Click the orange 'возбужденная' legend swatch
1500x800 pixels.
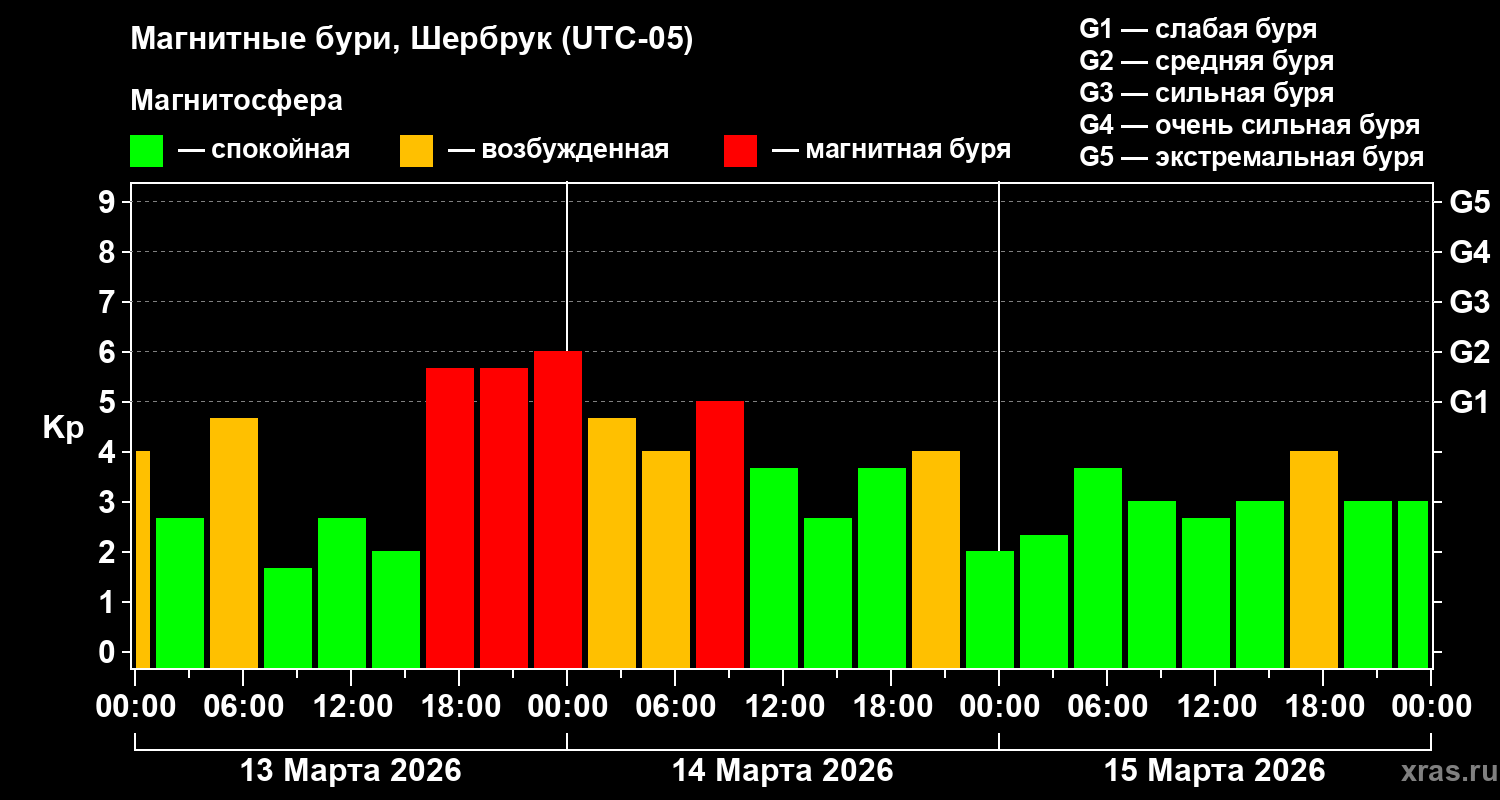coord(416,151)
